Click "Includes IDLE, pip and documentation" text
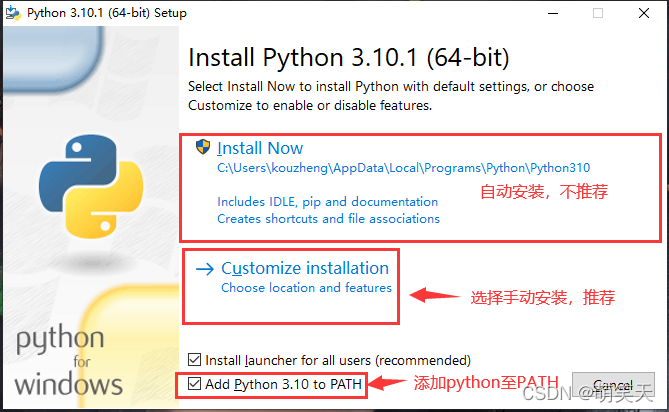 (x=327, y=202)
